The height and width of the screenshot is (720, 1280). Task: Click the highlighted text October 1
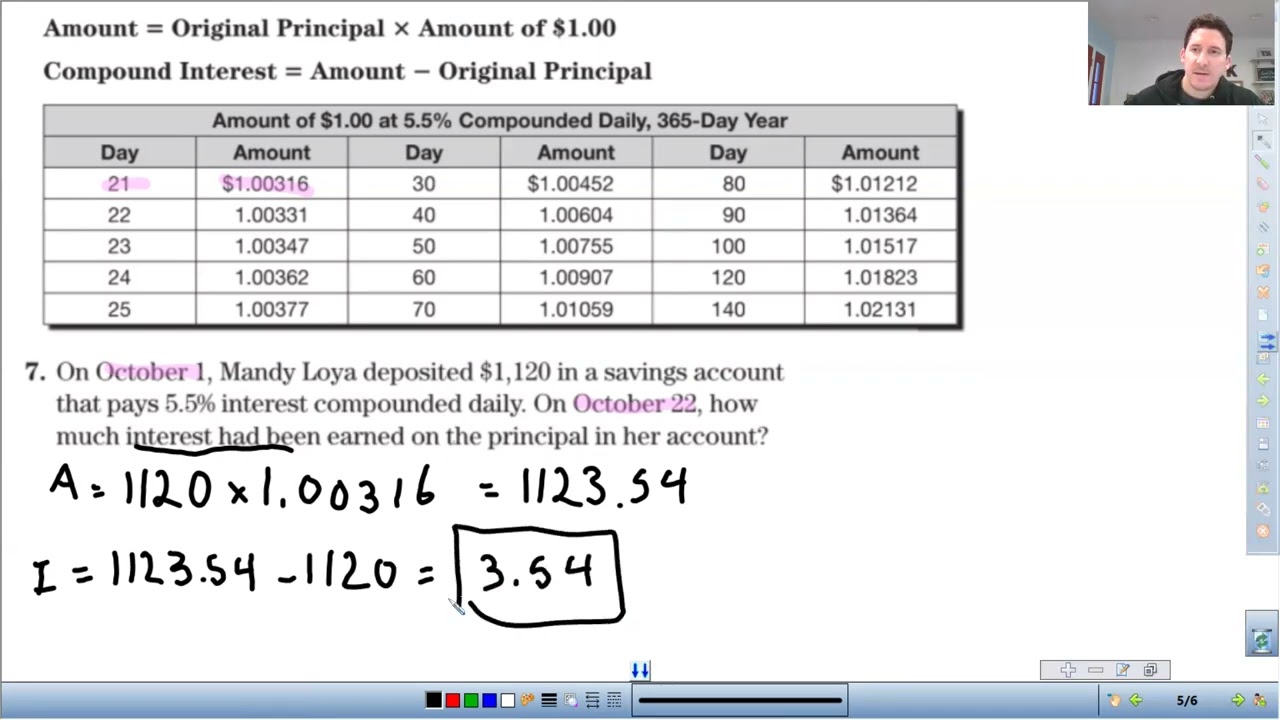pyautogui.click(x=150, y=372)
